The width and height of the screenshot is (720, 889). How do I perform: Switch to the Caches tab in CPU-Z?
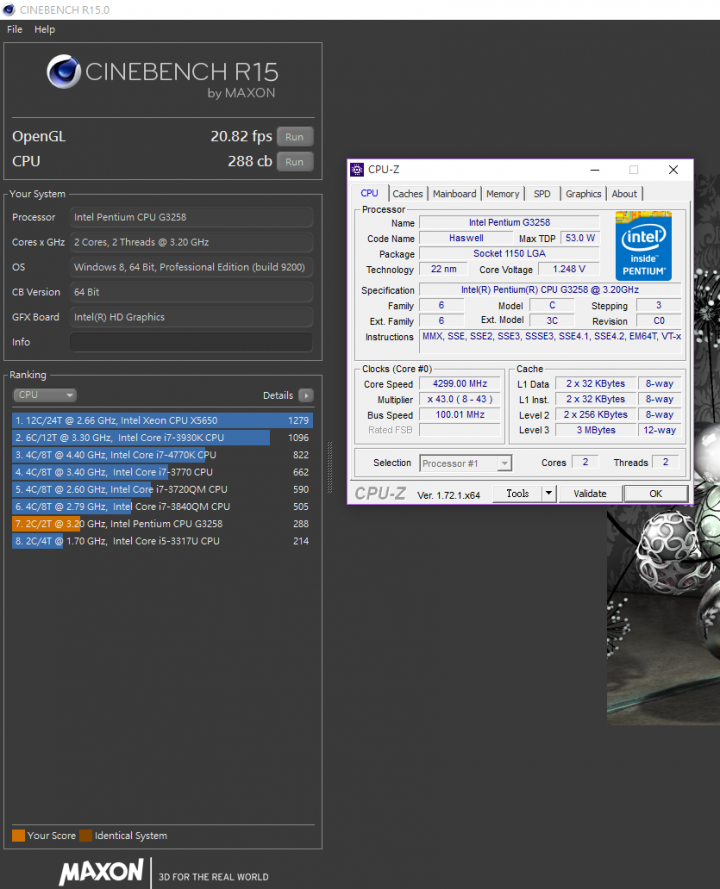click(408, 194)
